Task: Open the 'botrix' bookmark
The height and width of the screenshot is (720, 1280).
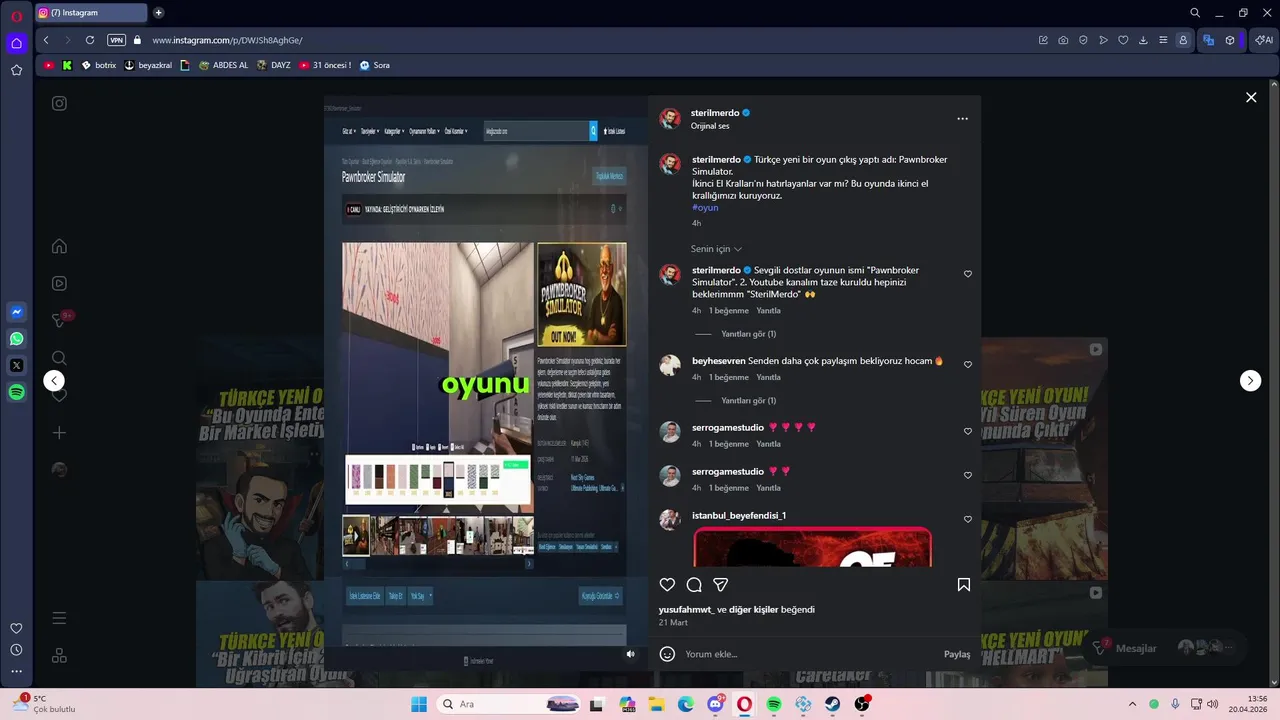Action: click(98, 65)
